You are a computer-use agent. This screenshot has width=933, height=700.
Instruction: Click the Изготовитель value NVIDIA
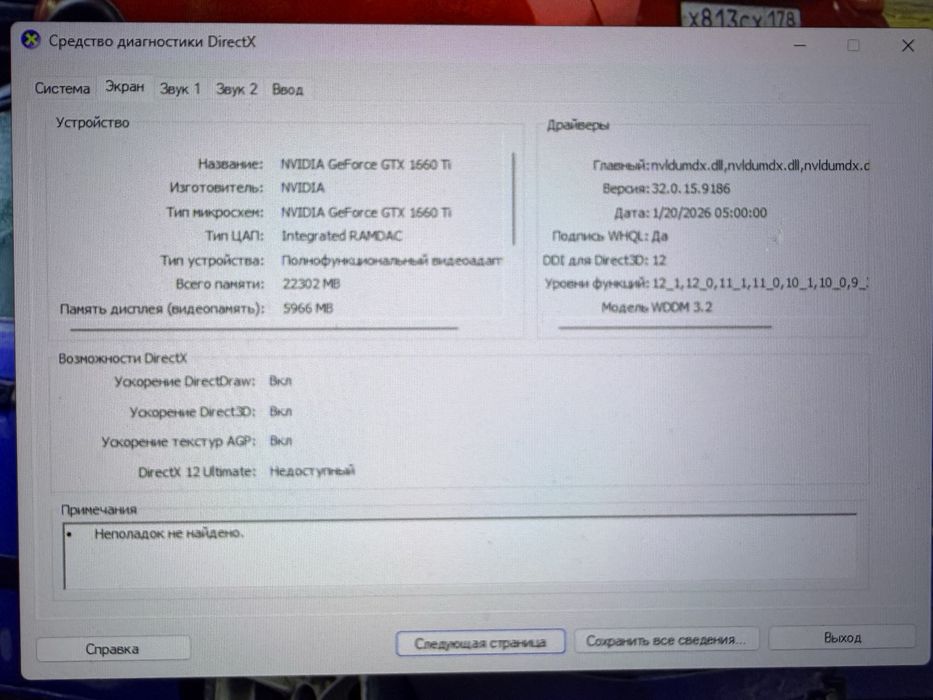[303, 188]
